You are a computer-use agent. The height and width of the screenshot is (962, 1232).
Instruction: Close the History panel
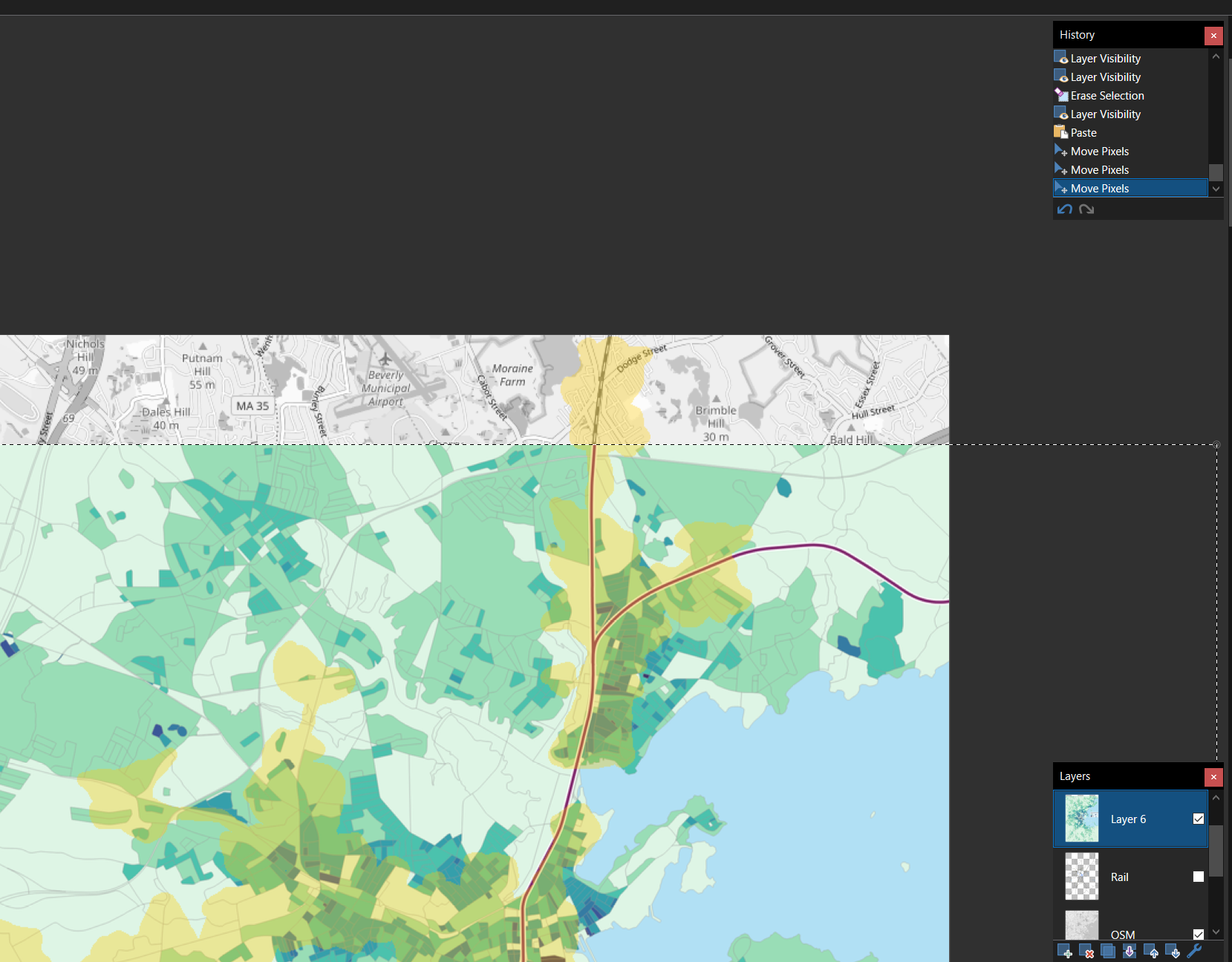pos(1213,36)
